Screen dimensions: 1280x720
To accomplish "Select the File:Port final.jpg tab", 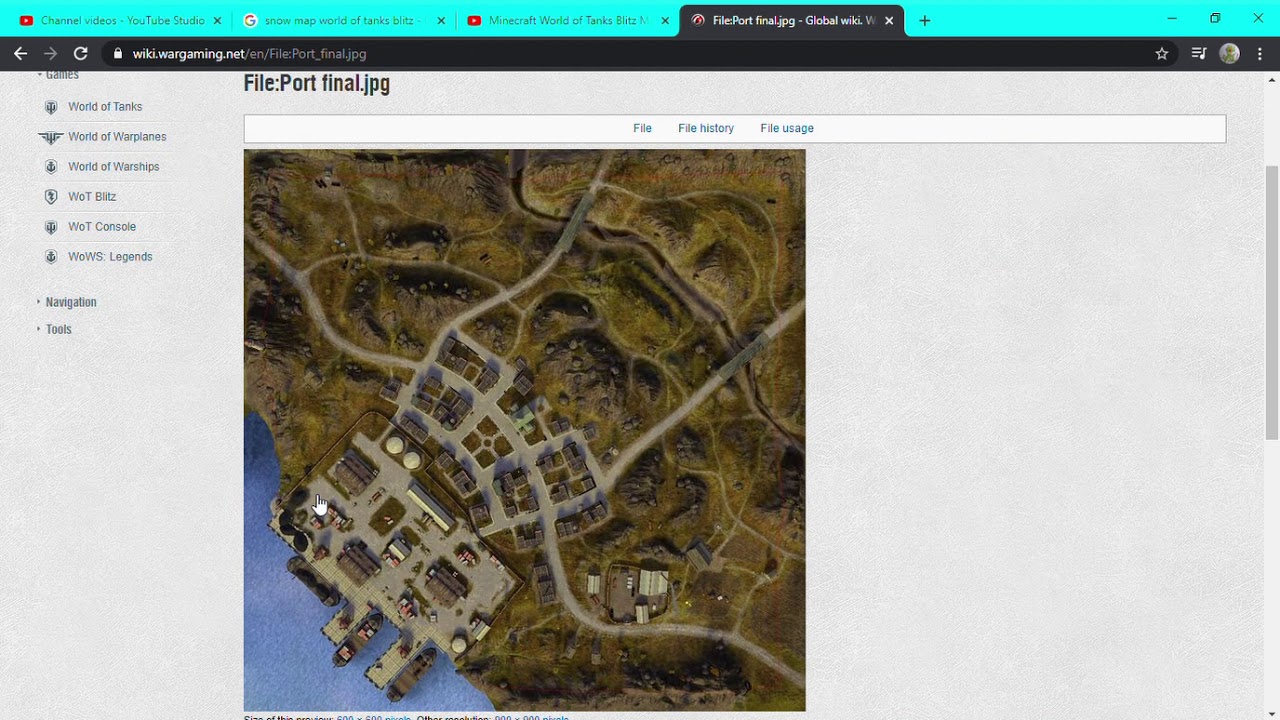I will 790,20.
